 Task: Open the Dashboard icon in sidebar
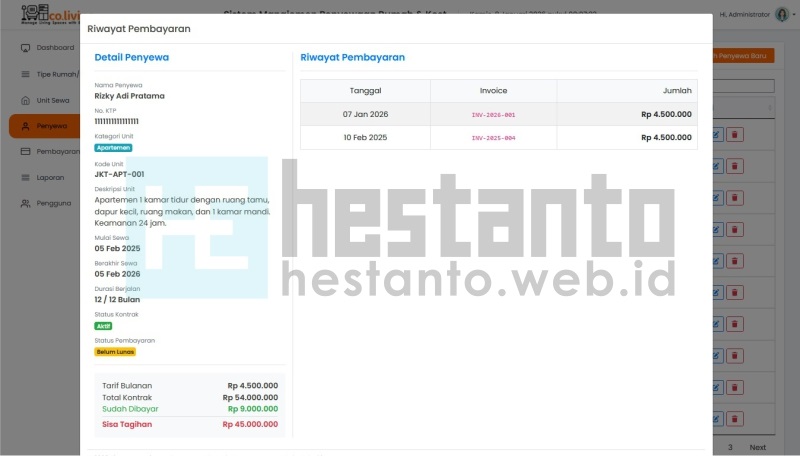(x=24, y=48)
